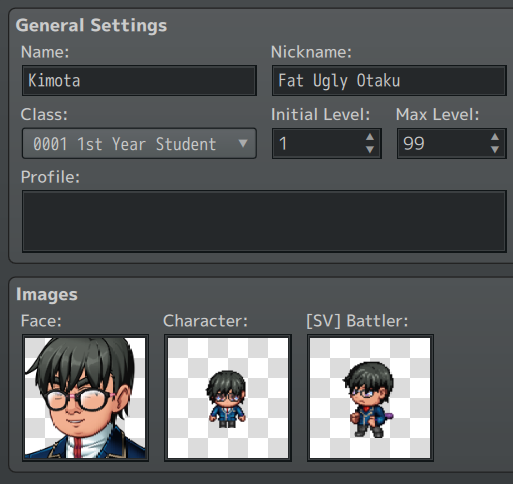The image size is (513, 484).
Task: Focus the Nickname field with Fat Ugly Otaku
Action: click(389, 81)
